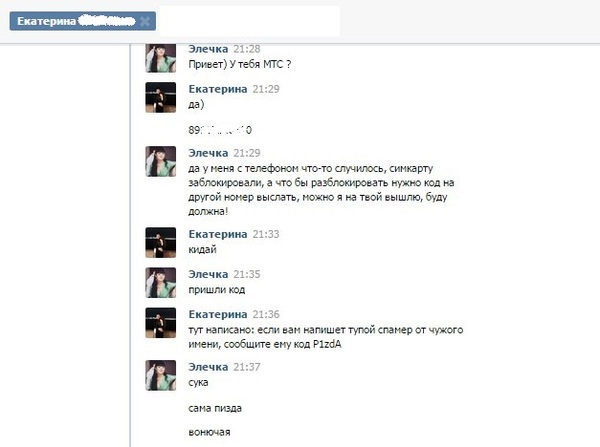The image size is (600, 447).
Task: Select the message 'пришли код'
Action: pos(217,290)
